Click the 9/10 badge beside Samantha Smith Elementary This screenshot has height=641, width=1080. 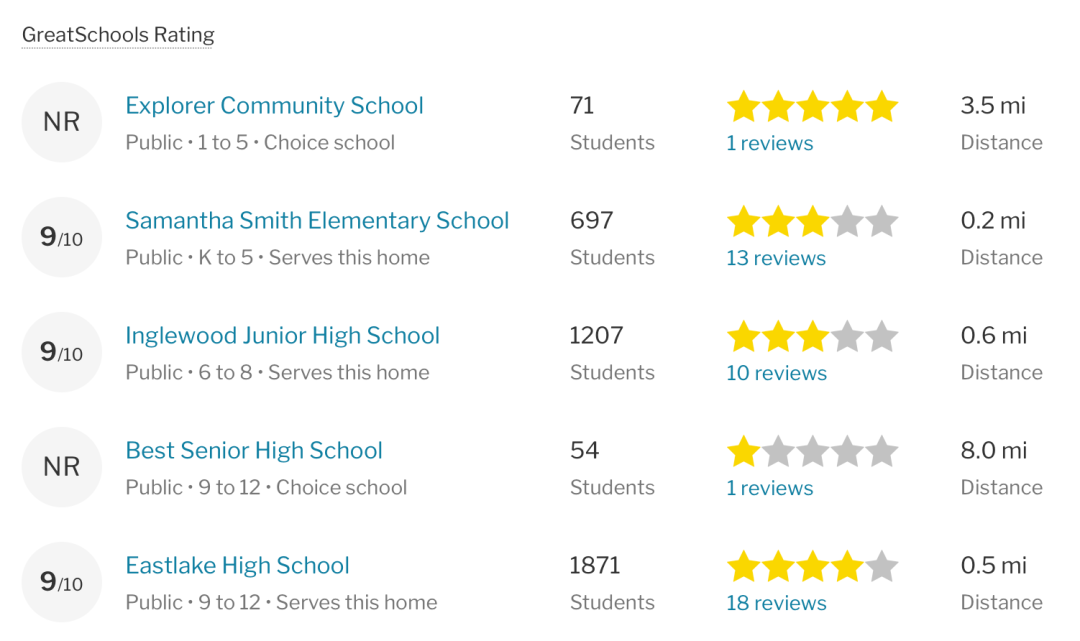tap(62, 237)
